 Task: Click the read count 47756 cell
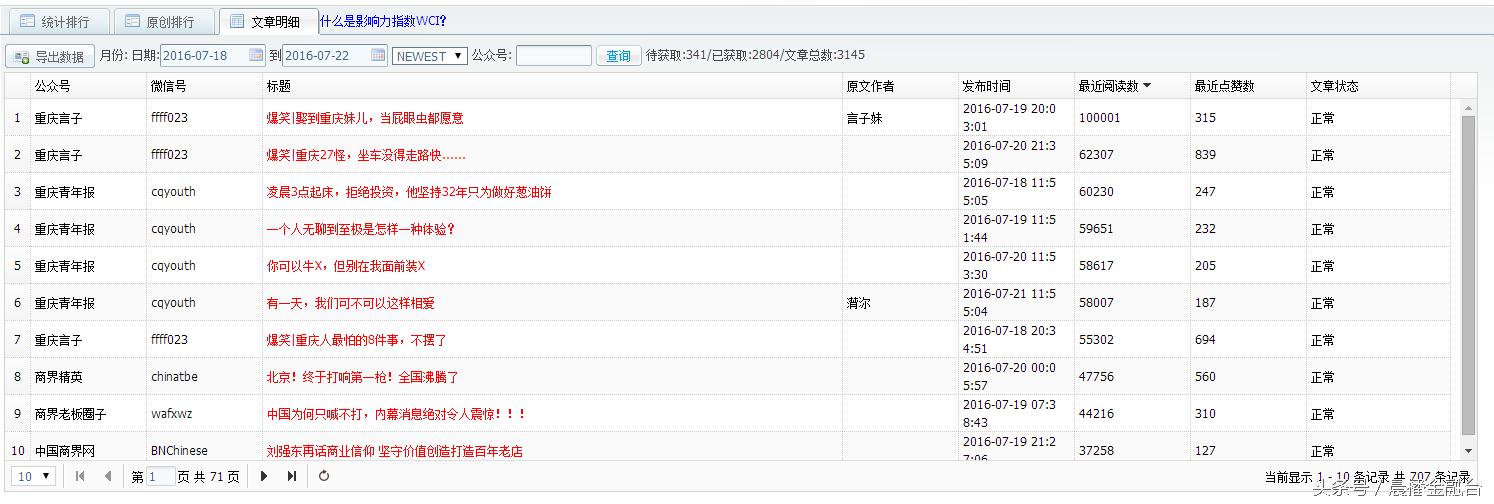(1132, 377)
